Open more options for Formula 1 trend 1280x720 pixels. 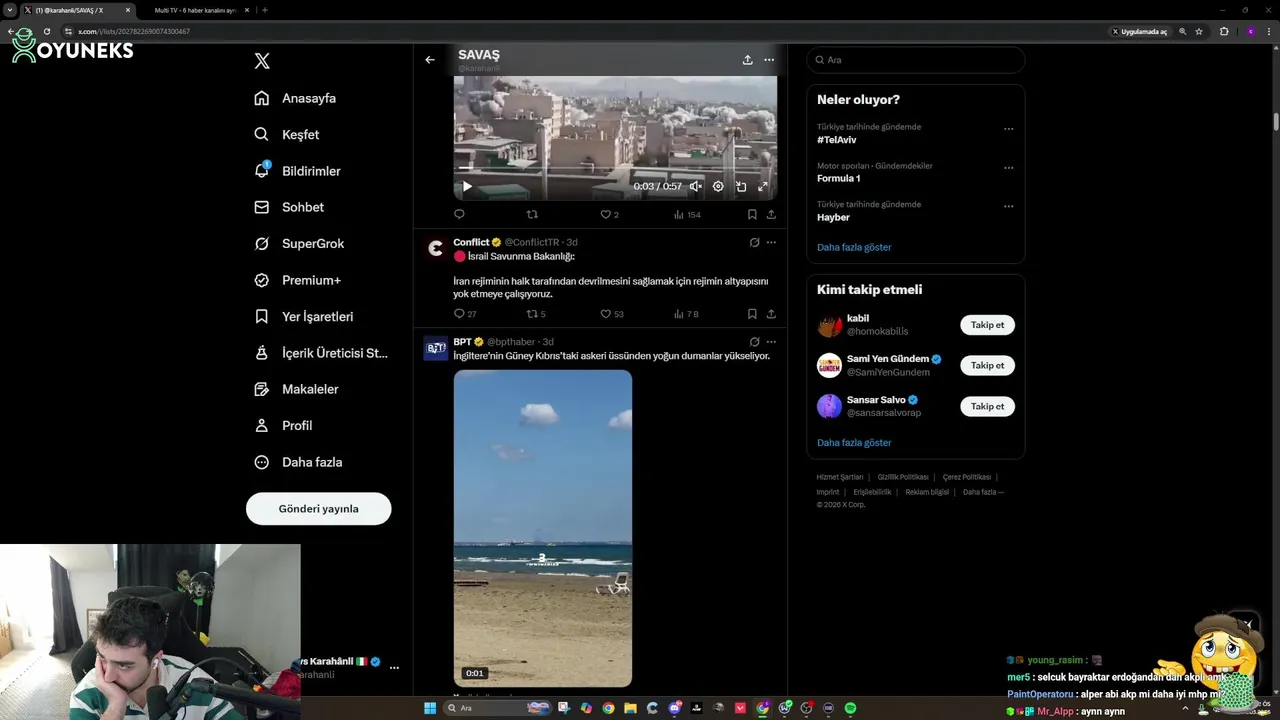[x=1008, y=168]
